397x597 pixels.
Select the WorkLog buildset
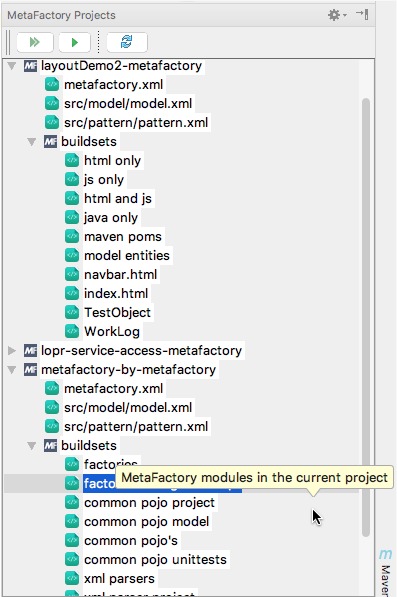pos(112,332)
